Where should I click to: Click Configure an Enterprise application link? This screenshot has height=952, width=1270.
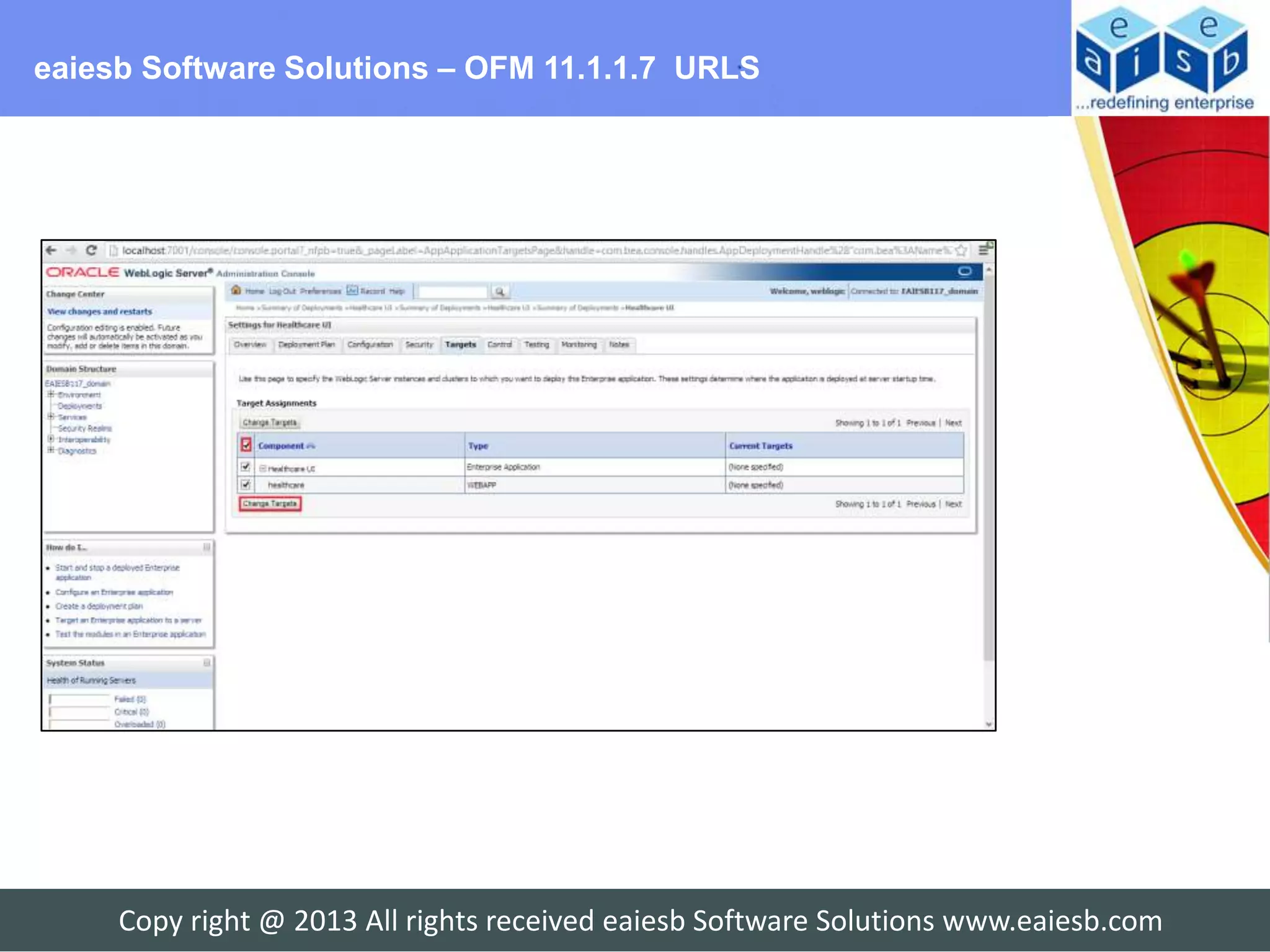pyautogui.click(x=114, y=593)
